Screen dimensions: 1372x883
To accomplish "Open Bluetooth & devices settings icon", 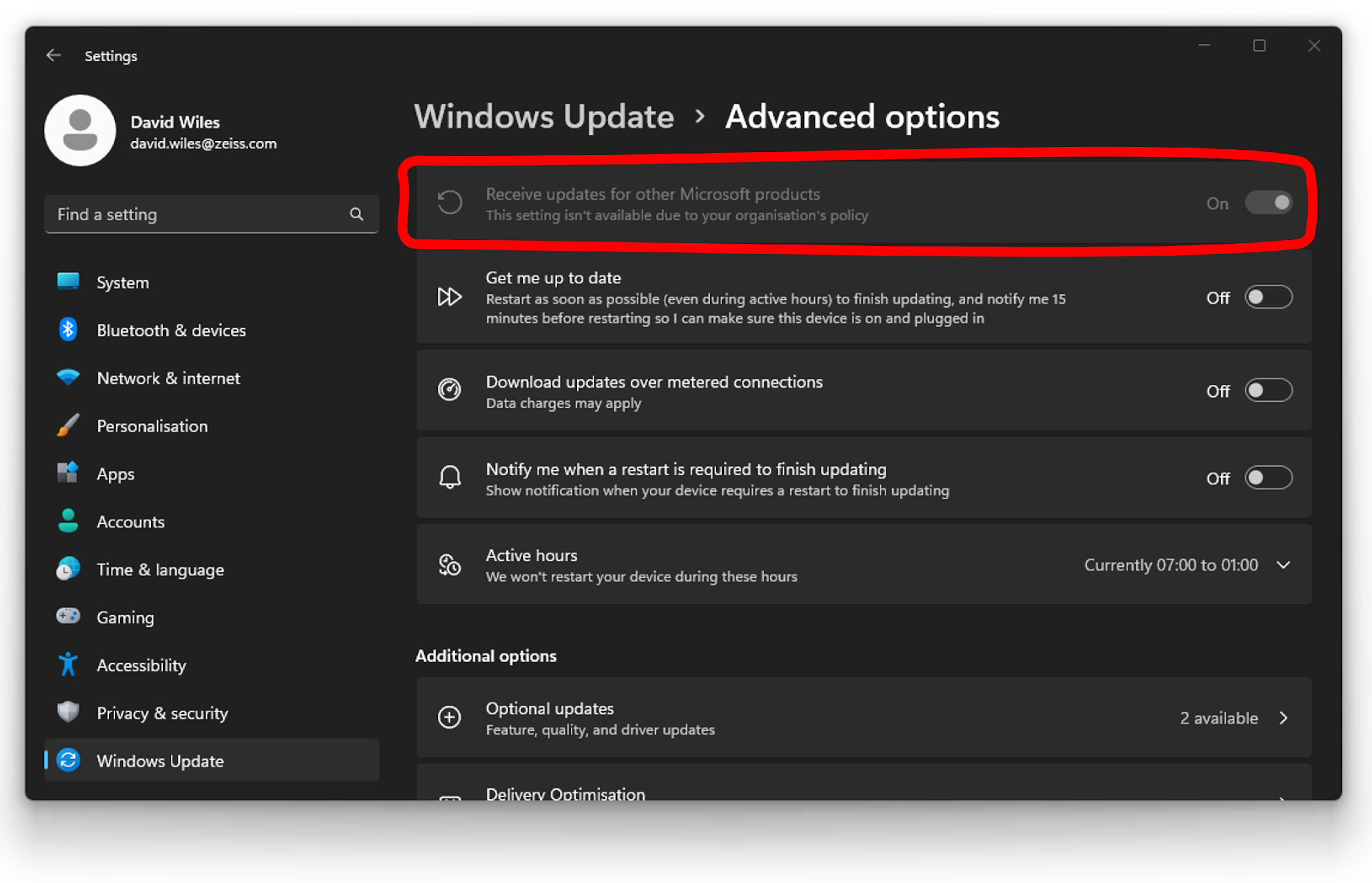I will point(67,330).
